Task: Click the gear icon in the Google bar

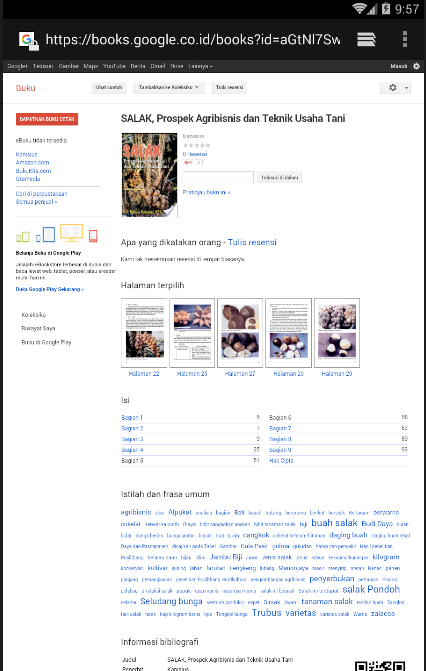Action: tap(416, 66)
